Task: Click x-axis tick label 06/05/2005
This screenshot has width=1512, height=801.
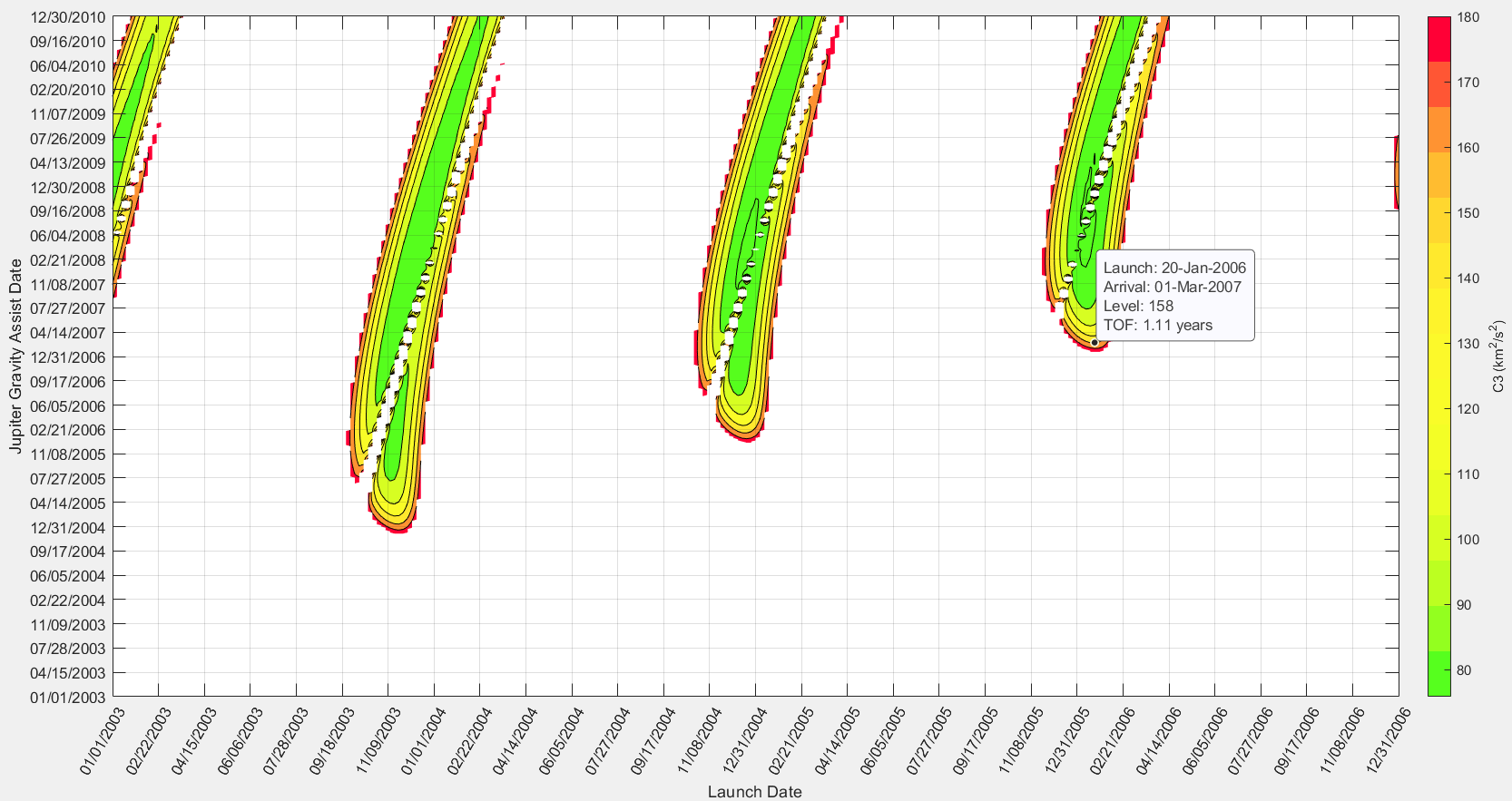Action: tap(882, 740)
